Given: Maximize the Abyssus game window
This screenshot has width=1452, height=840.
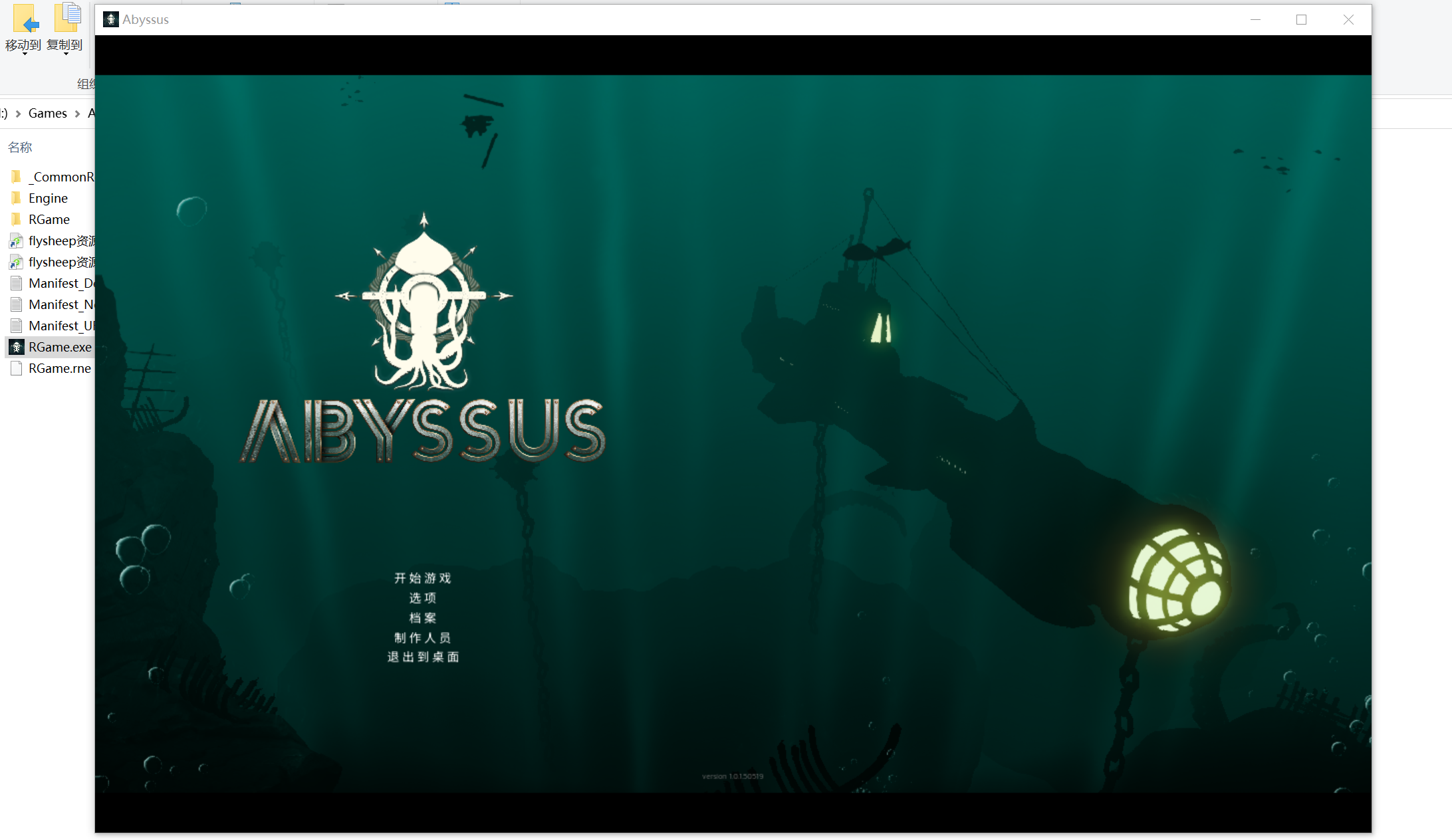Looking at the screenshot, I should pyautogui.click(x=1301, y=19).
